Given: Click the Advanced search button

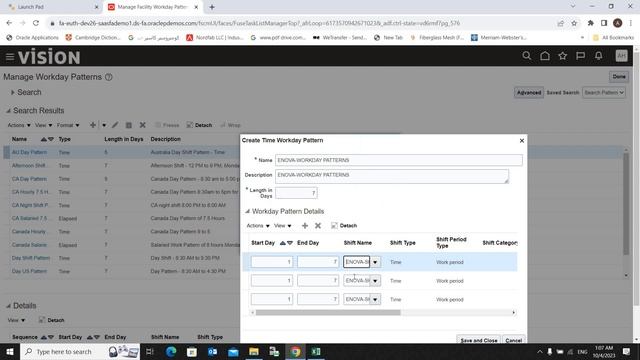Looking at the screenshot, I should point(529,93).
